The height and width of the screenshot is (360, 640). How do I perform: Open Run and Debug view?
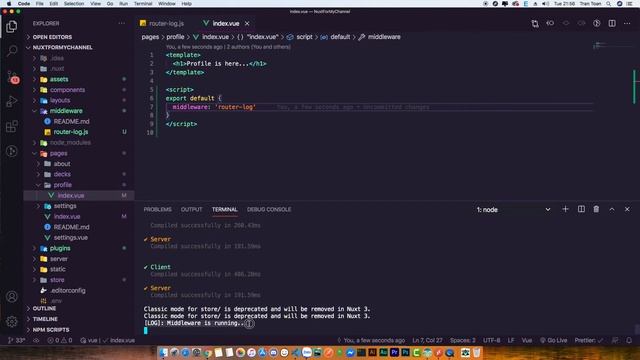pos(11,101)
